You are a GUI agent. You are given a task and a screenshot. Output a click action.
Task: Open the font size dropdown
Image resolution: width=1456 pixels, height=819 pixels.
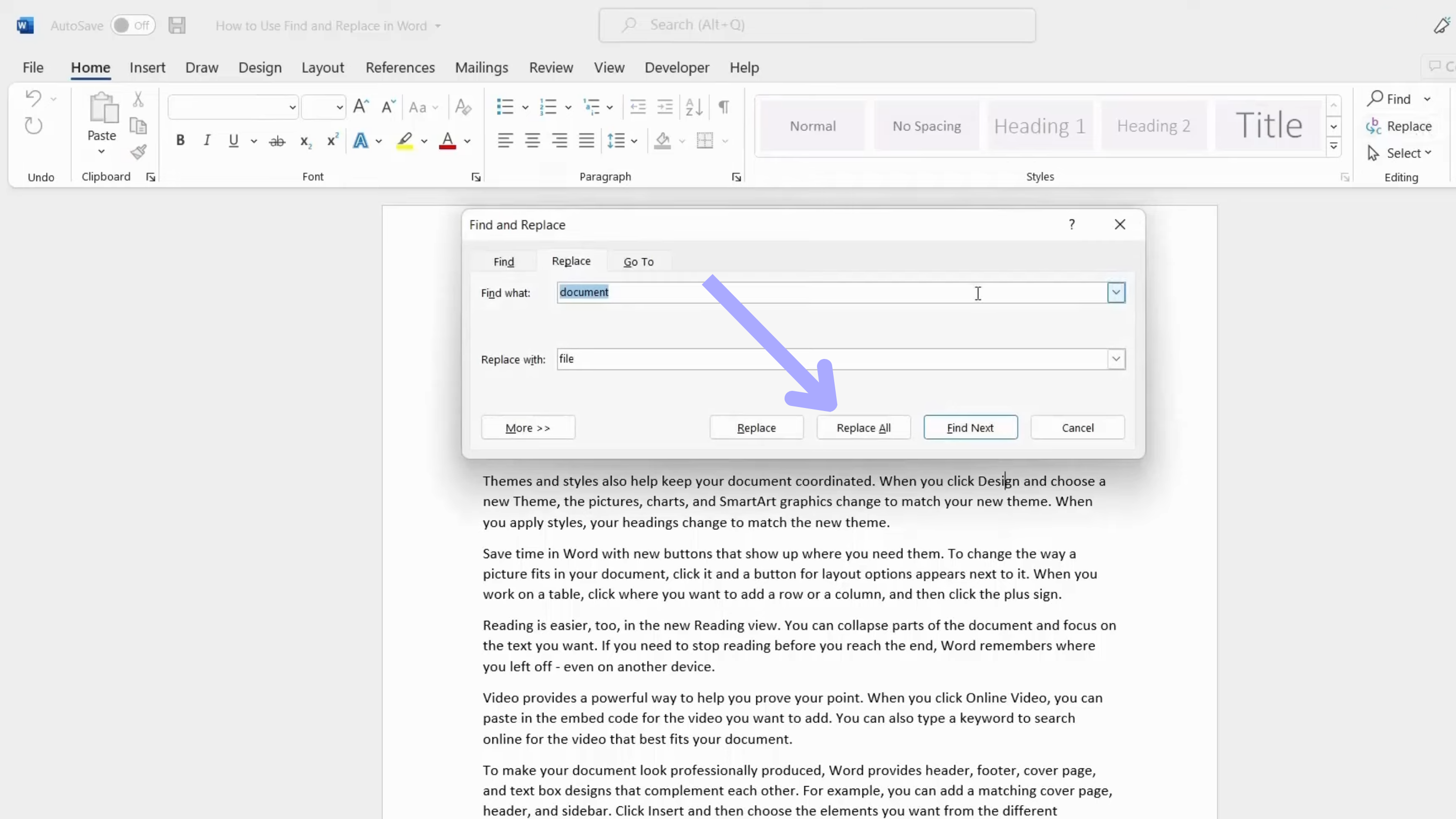339,107
